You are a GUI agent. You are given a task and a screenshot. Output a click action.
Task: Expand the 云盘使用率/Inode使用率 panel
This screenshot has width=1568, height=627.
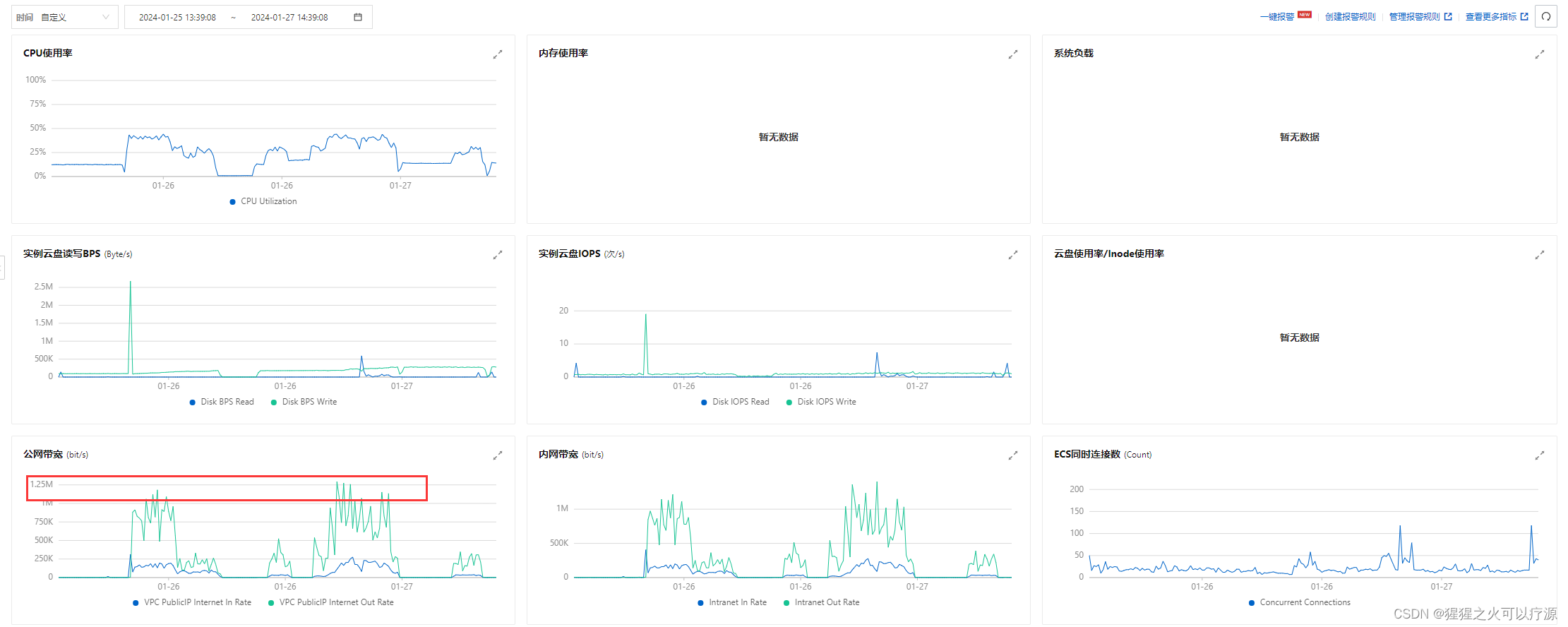click(1540, 254)
